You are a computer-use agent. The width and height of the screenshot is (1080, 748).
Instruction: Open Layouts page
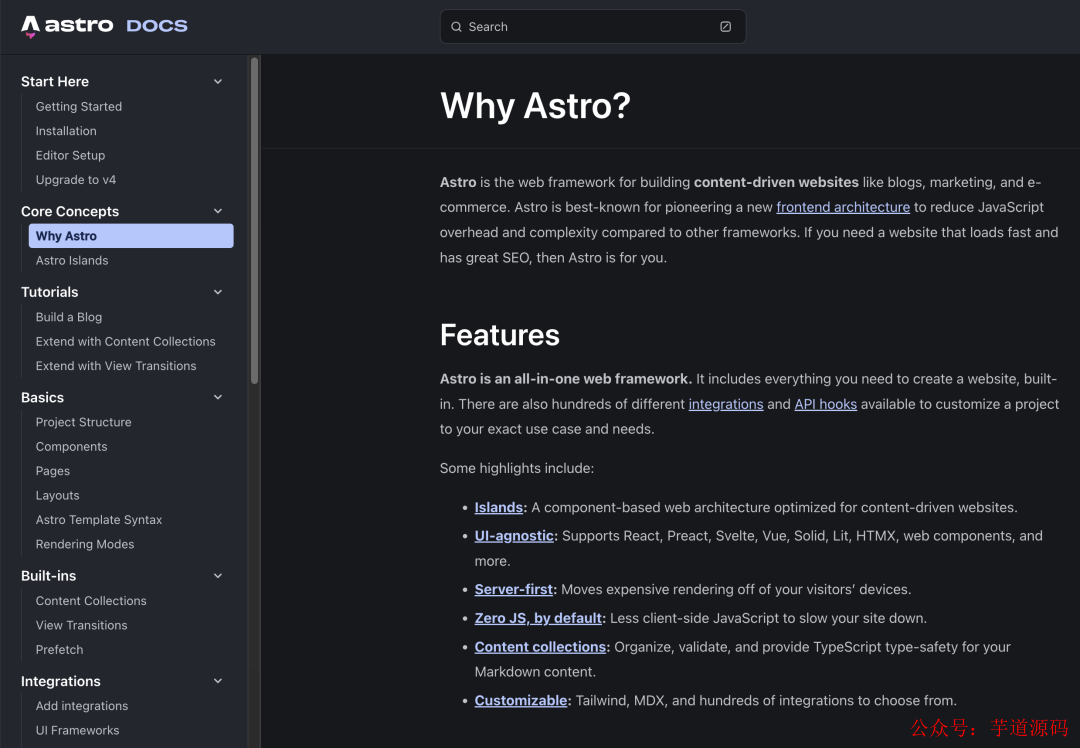57,495
